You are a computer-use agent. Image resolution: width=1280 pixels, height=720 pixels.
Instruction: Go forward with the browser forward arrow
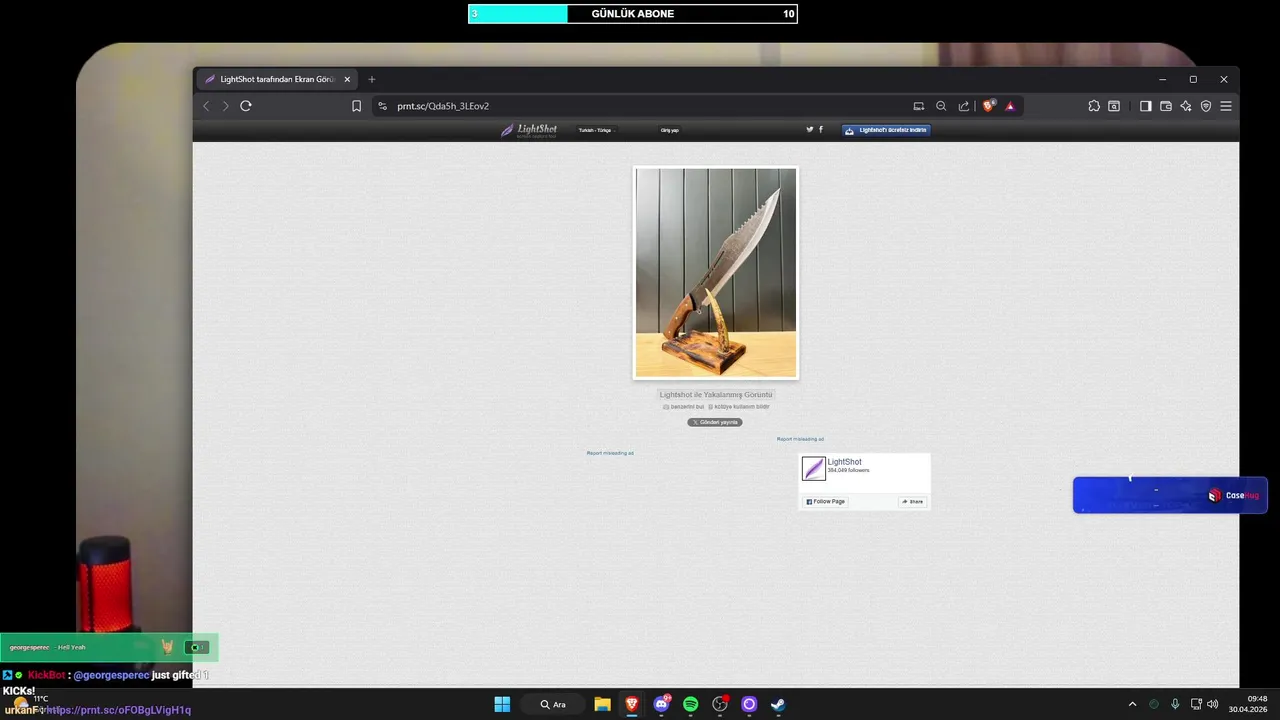(225, 106)
